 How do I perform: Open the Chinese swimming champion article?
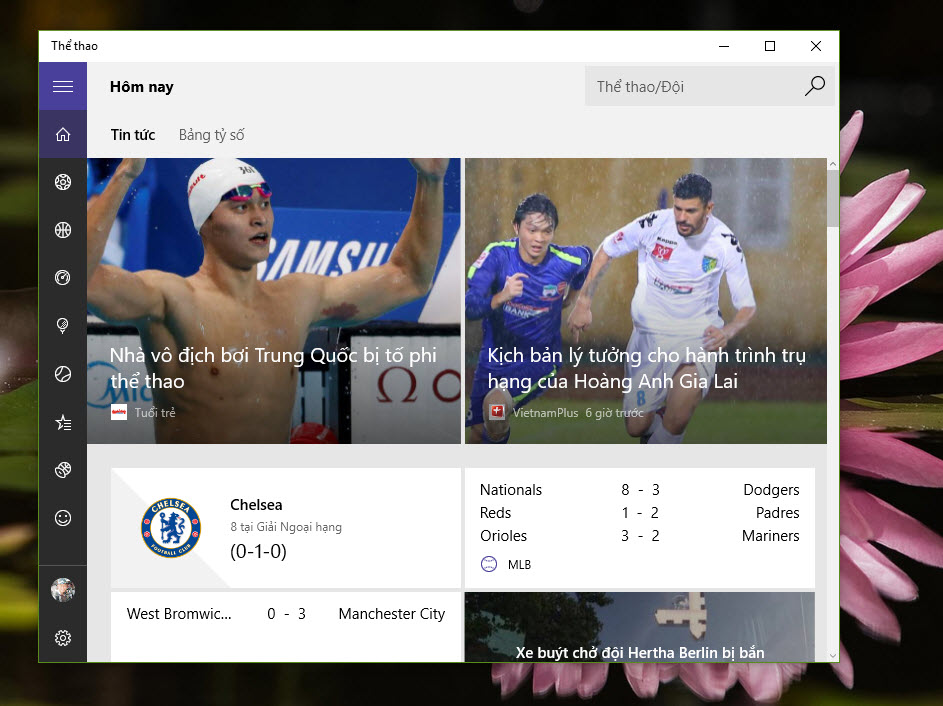pos(274,301)
